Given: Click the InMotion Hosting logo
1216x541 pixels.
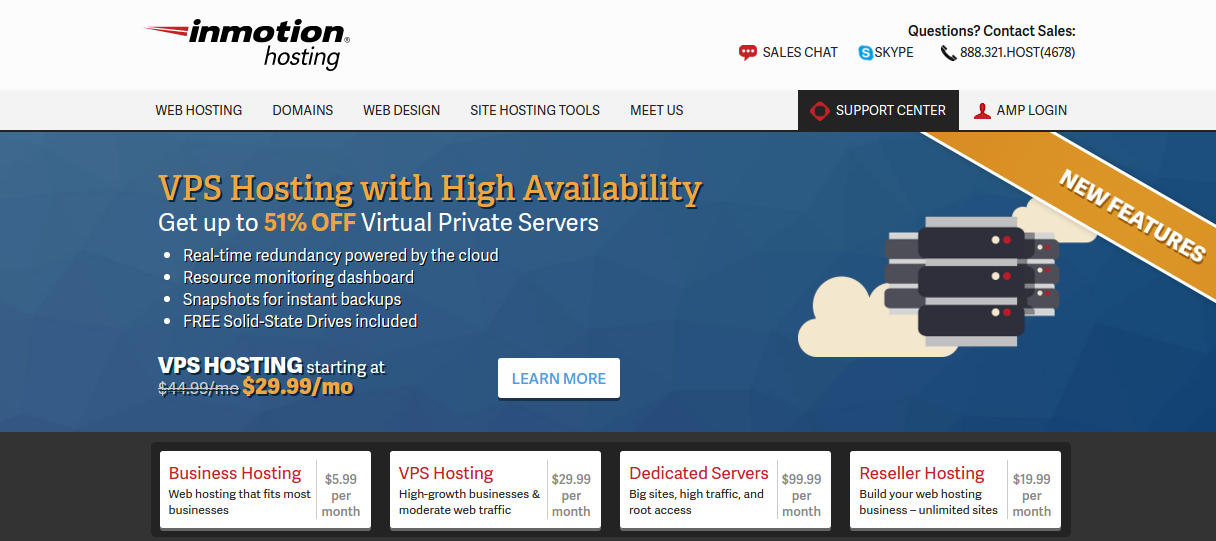Looking at the screenshot, I should tap(247, 44).
